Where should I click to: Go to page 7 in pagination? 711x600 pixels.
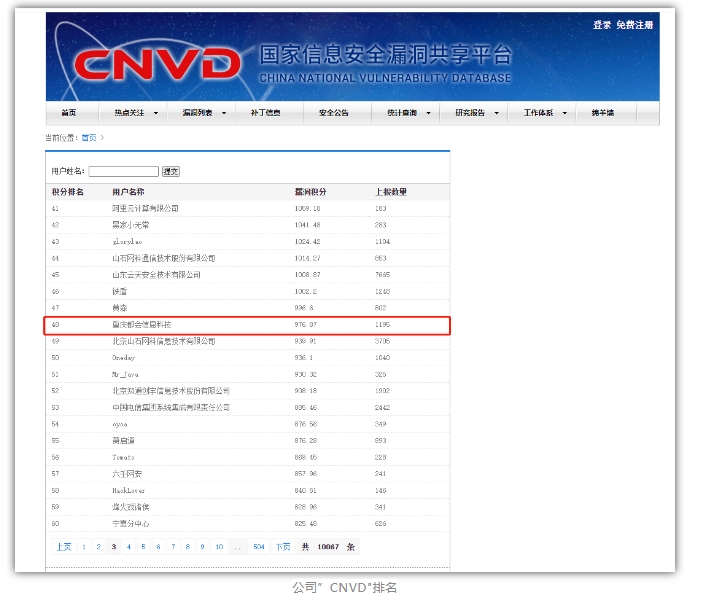(173, 547)
